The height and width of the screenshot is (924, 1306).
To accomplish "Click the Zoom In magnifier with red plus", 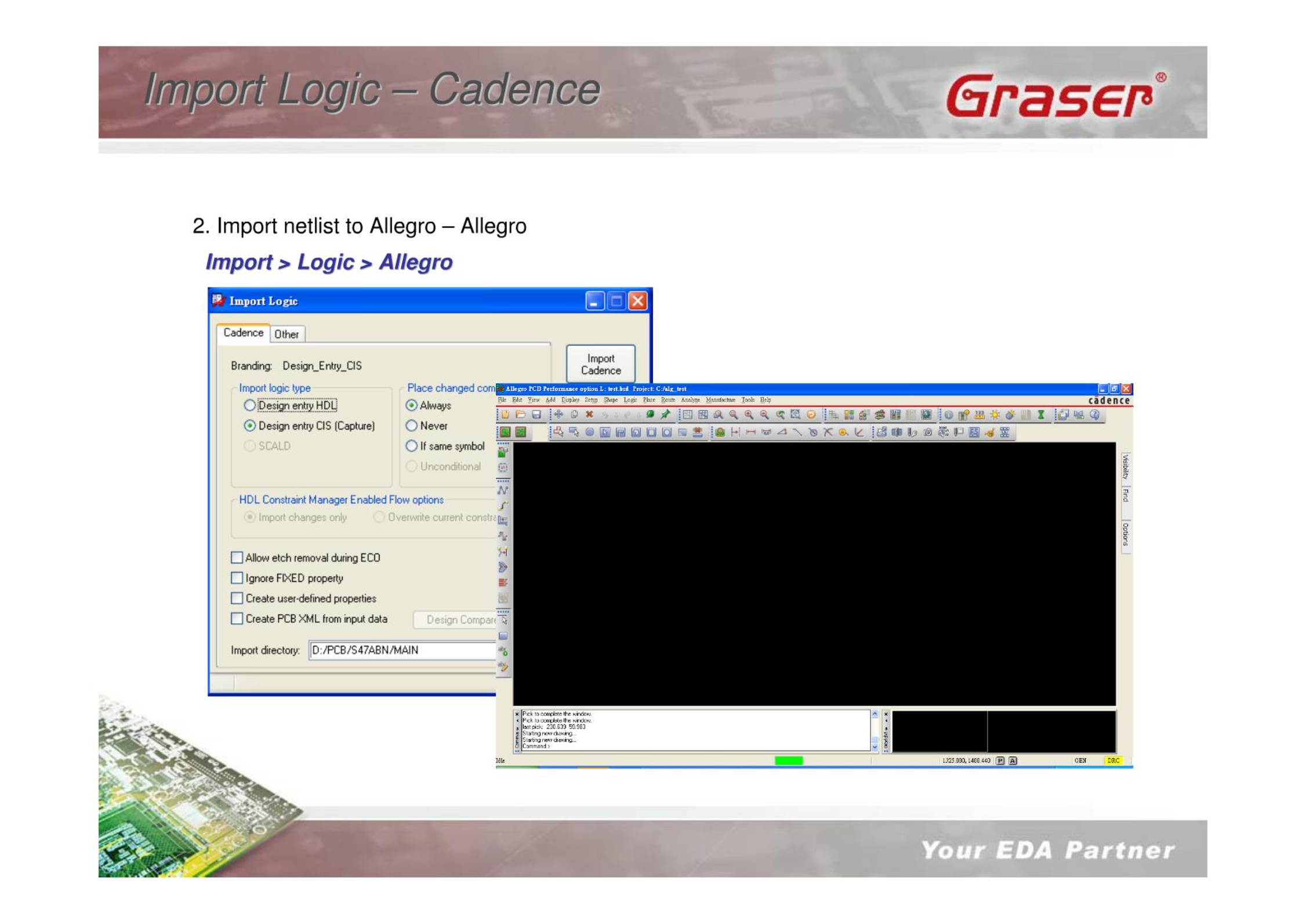I will click(x=749, y=415).
